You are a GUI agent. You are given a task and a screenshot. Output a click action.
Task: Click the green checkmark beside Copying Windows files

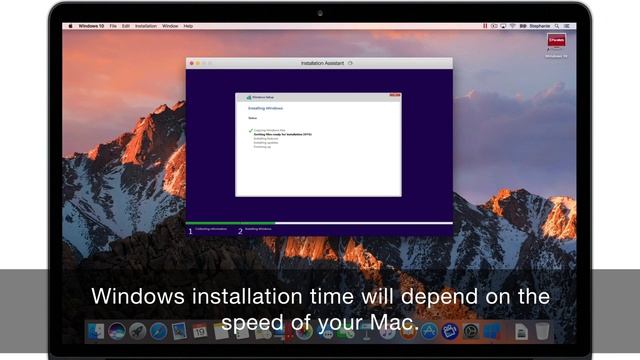click(x=251, y=131)
